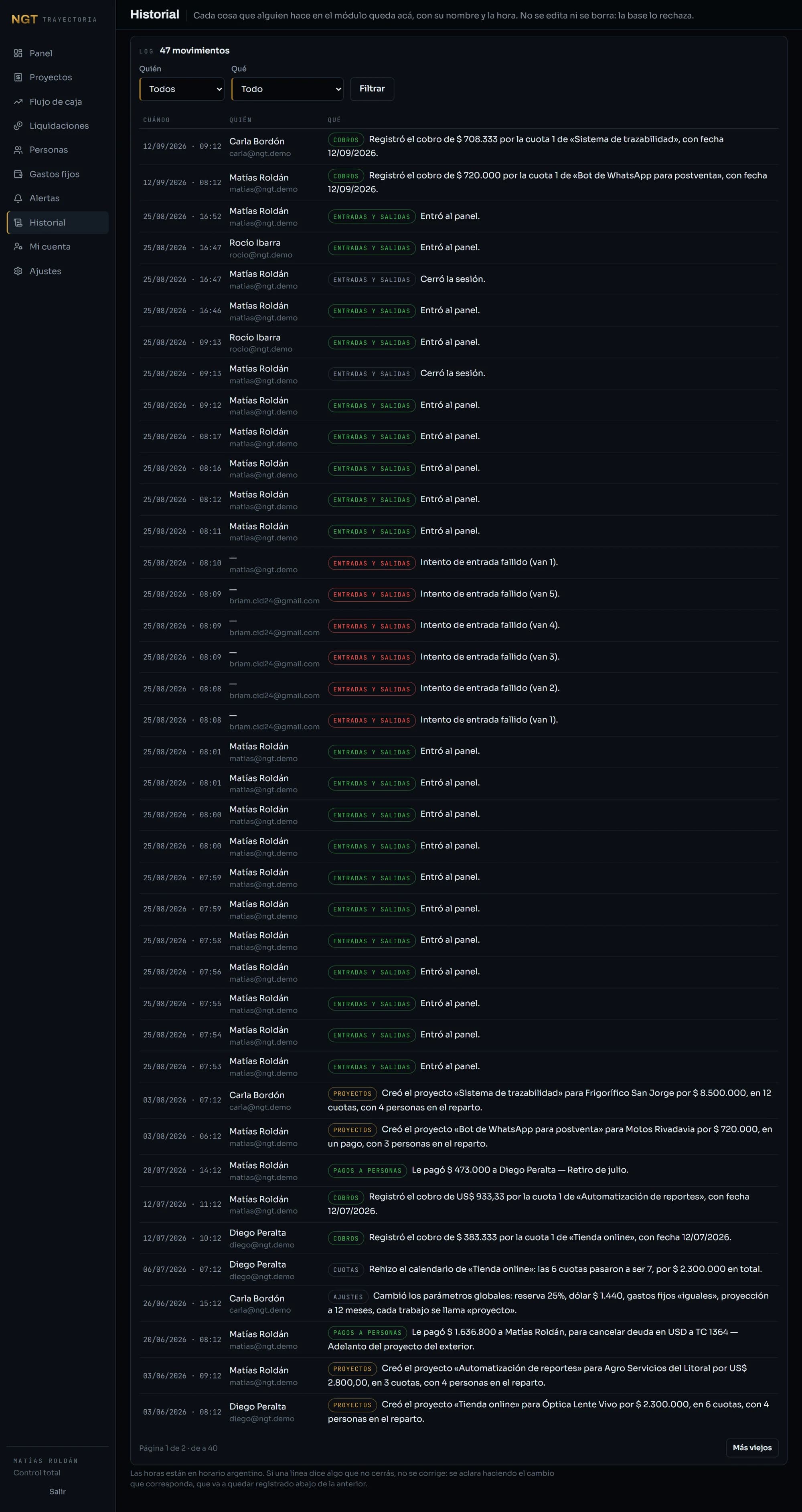
Task: Open Ajustes gear icon
Action: coord(18,271)
